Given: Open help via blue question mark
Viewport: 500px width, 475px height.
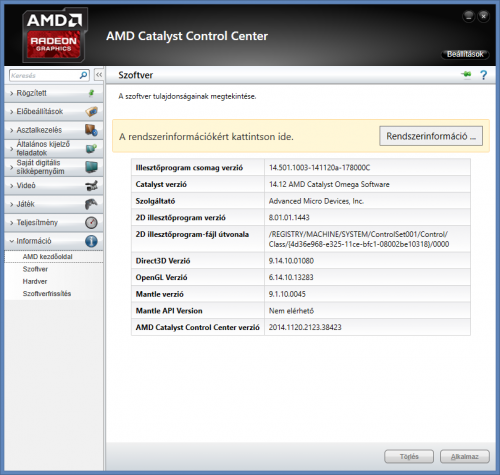Looking at the screenshot, I should [483, 75].
